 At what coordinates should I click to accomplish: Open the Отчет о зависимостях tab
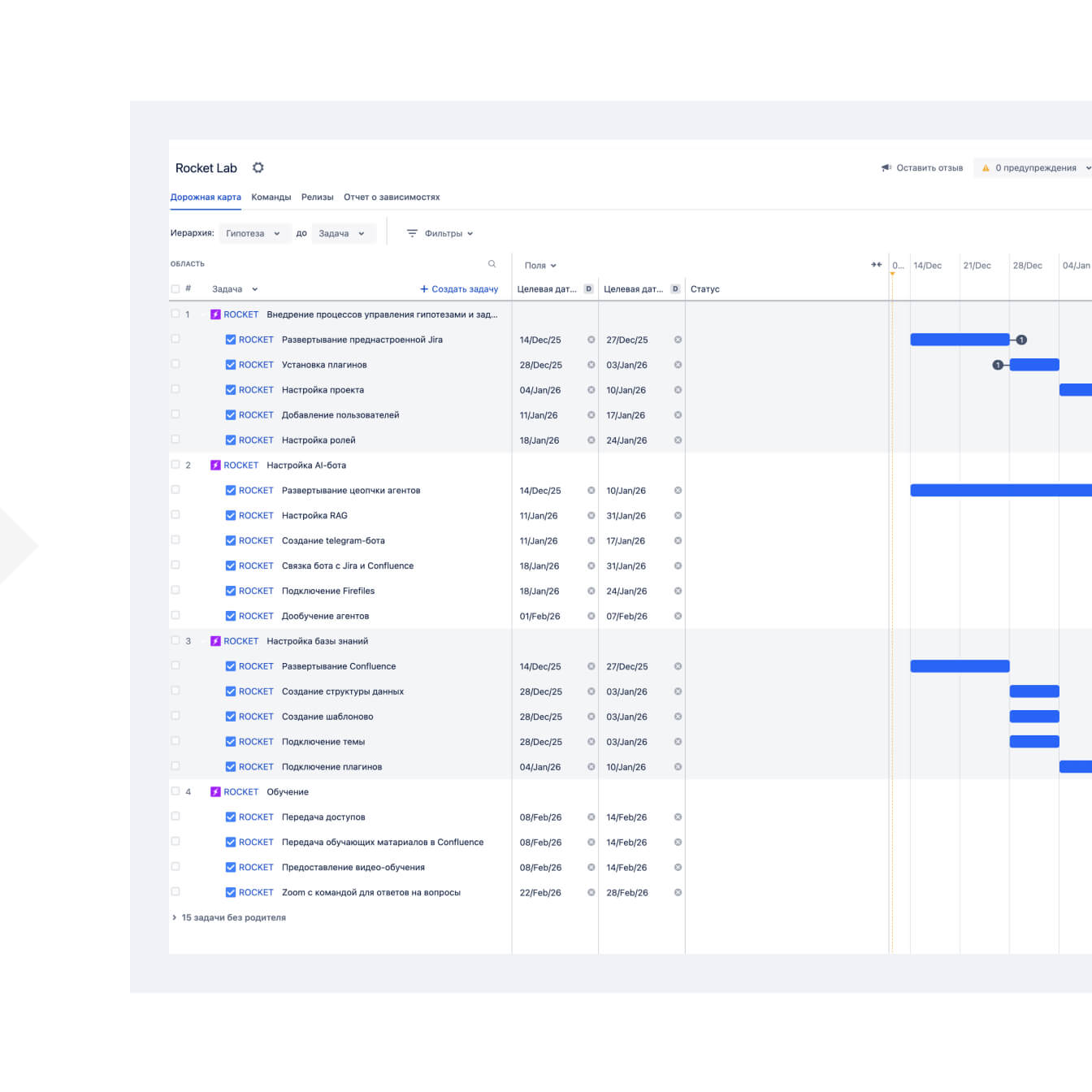click(391, 197)
